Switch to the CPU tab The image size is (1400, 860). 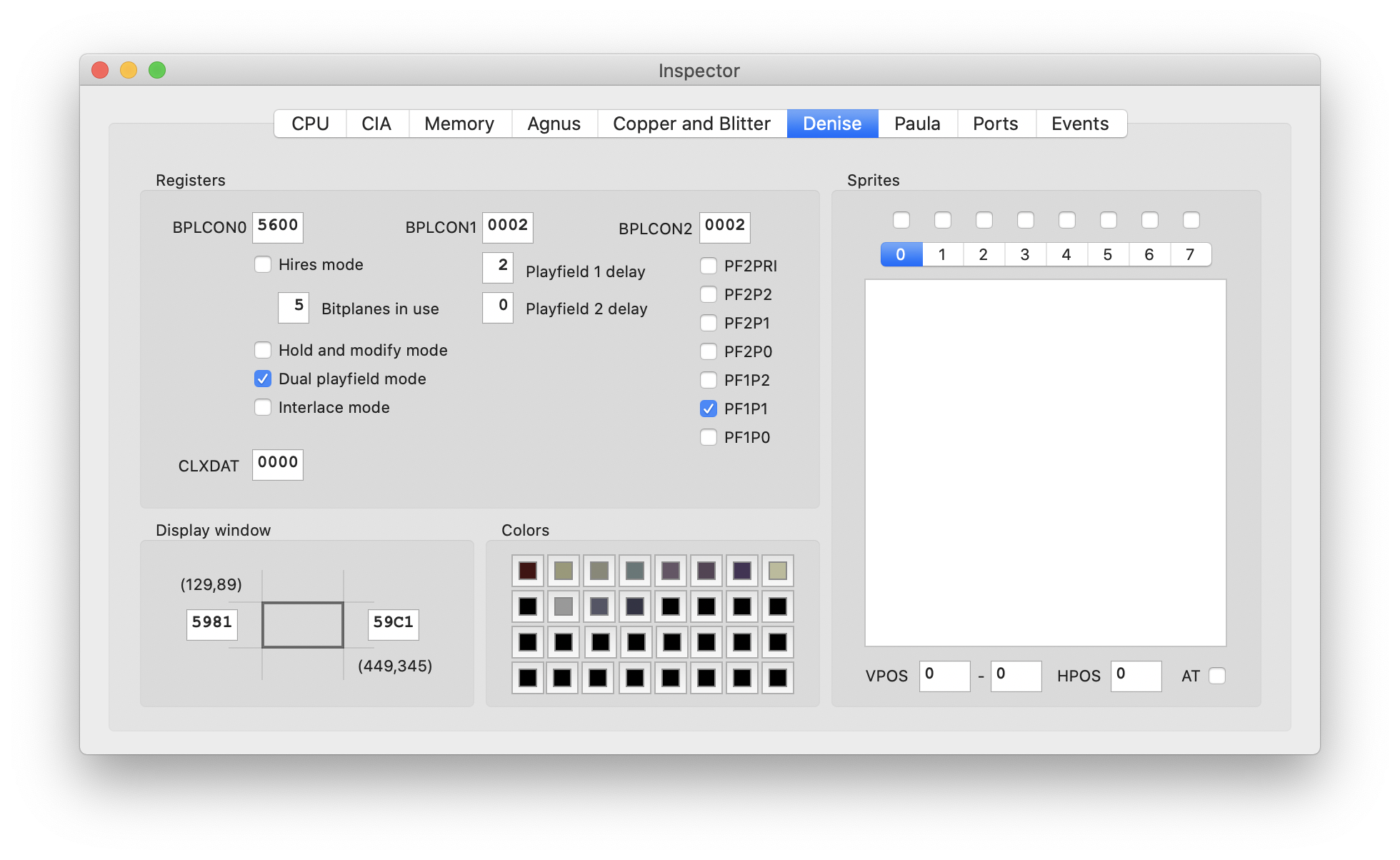tap(310, 124)
